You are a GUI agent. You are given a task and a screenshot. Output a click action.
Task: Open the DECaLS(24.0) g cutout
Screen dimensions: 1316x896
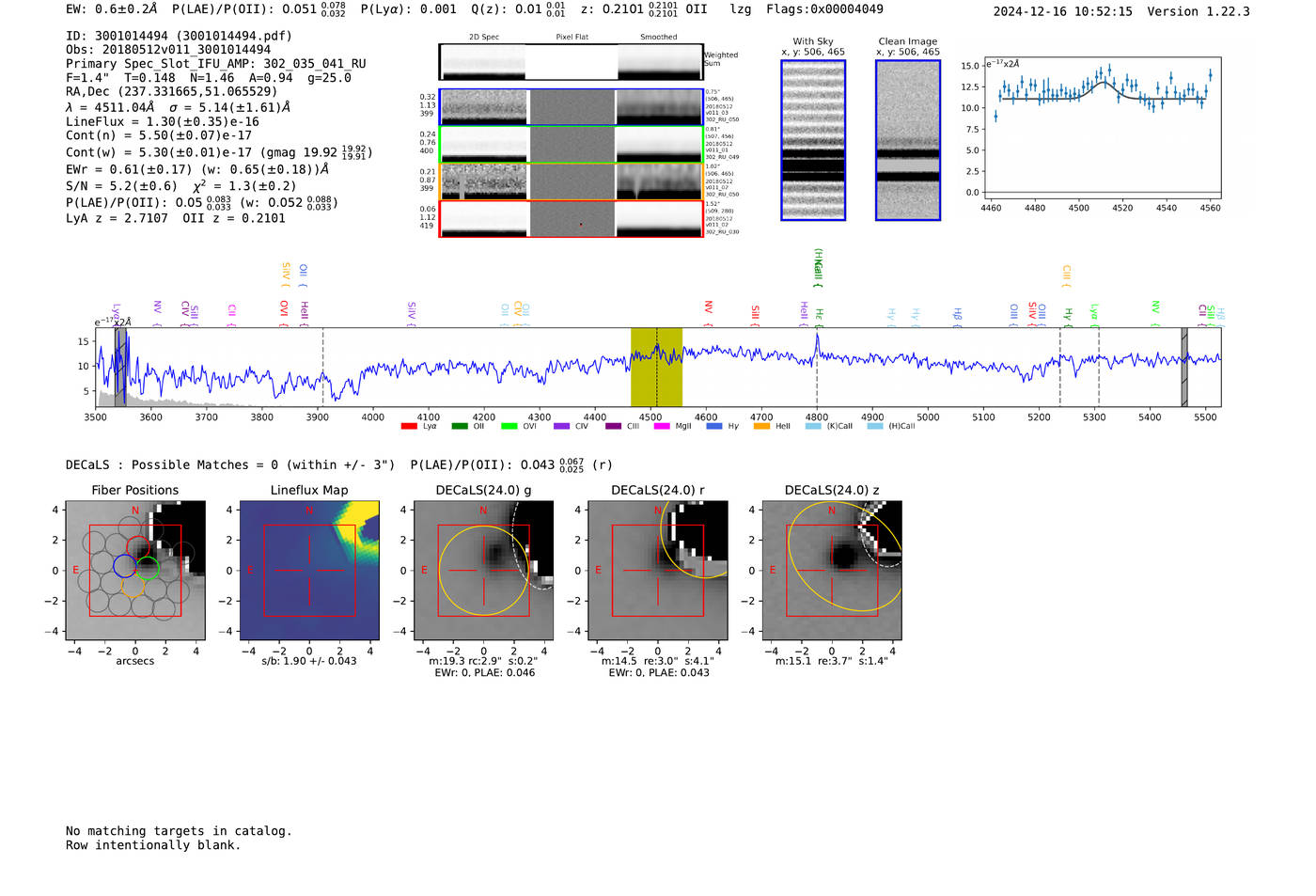[x=483, y=571]
